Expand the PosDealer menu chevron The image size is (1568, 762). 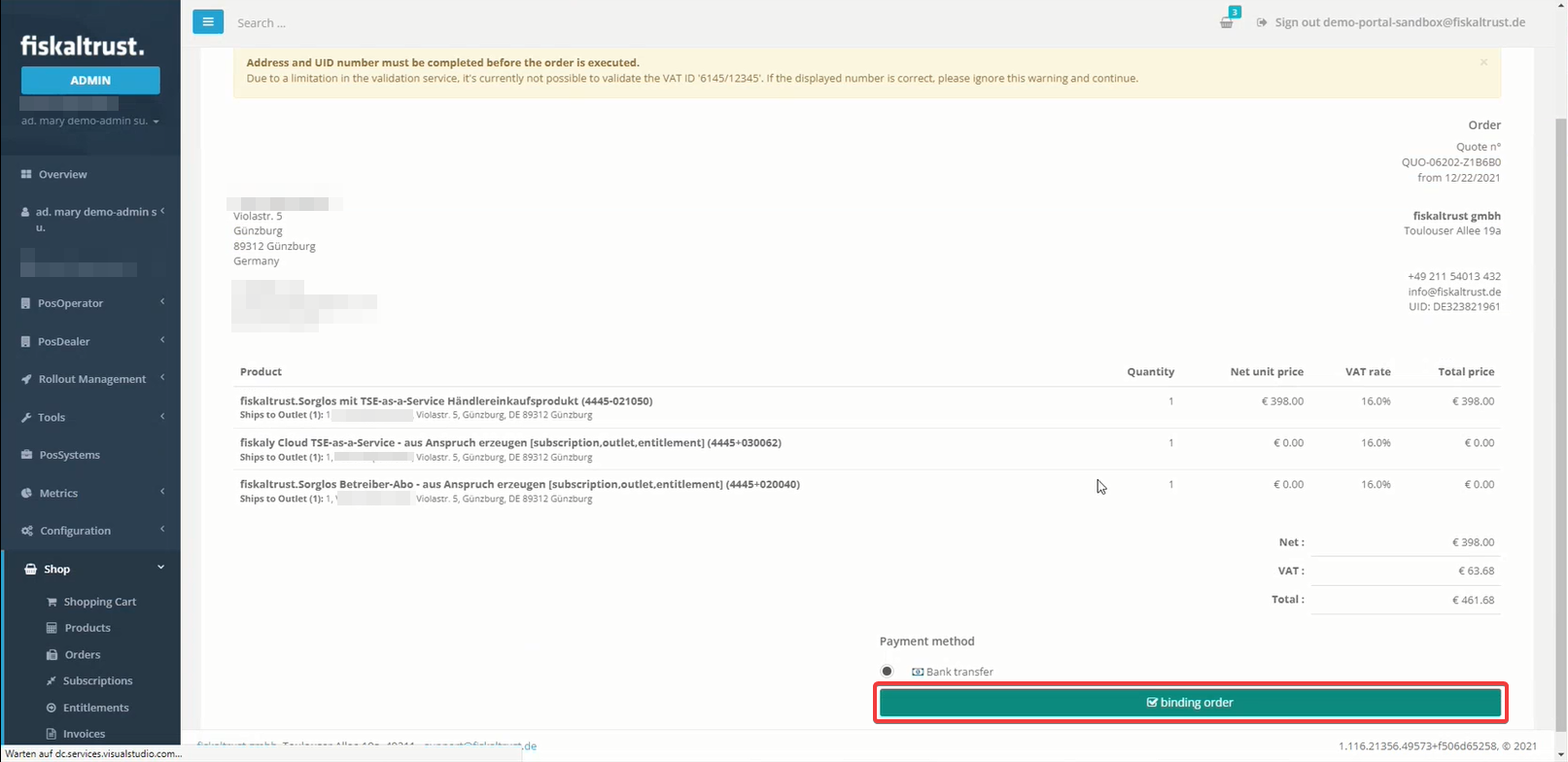[162, 340]
